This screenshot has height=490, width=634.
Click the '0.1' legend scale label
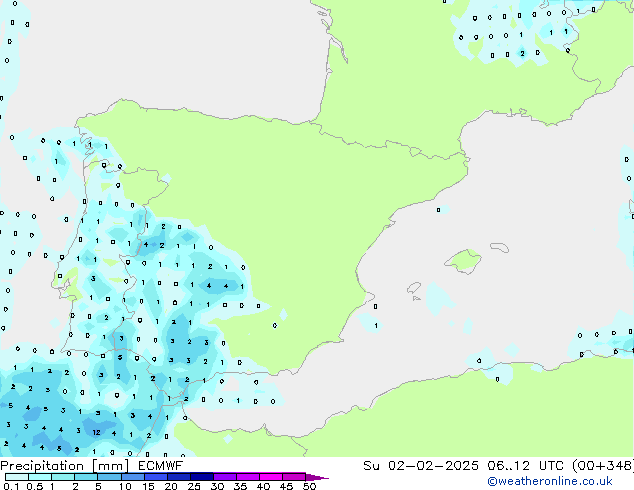[11, 486]
